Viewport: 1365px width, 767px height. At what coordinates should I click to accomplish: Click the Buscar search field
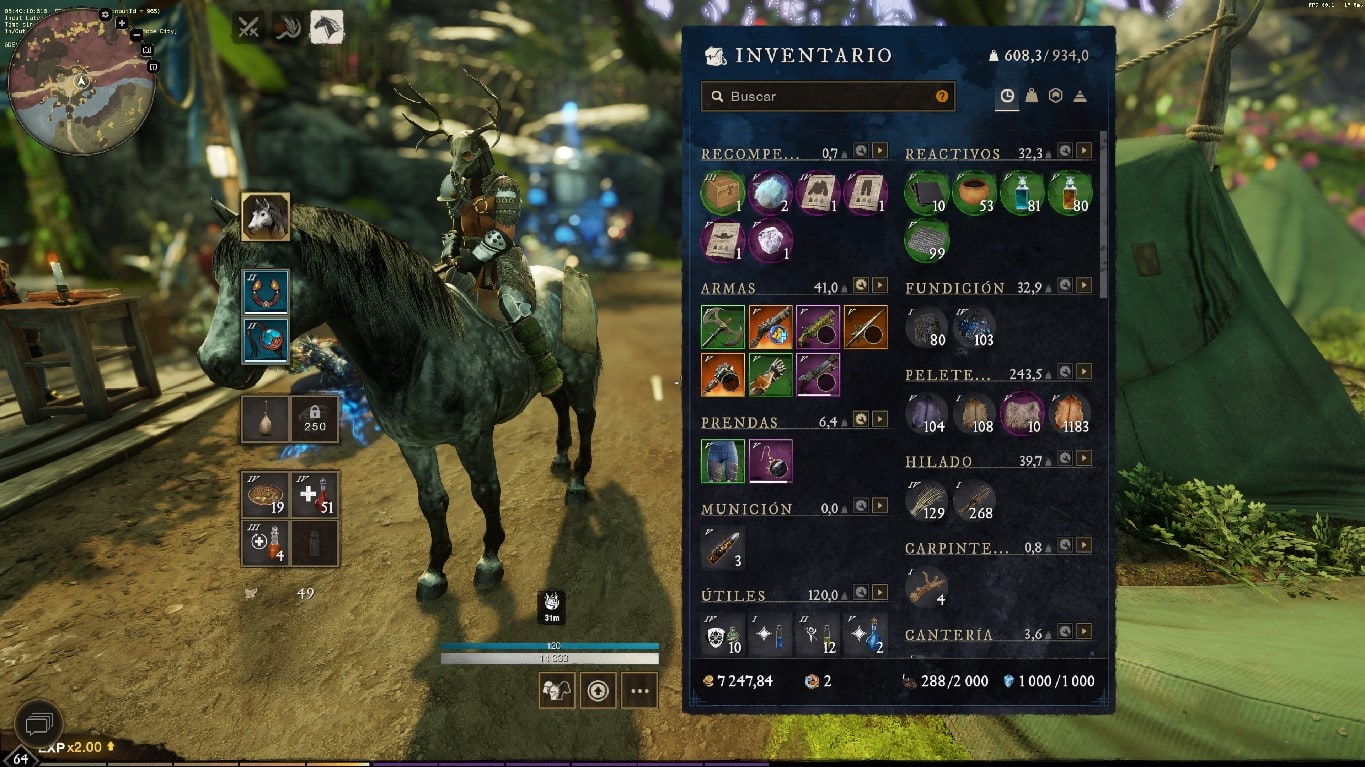click(828, 96)
